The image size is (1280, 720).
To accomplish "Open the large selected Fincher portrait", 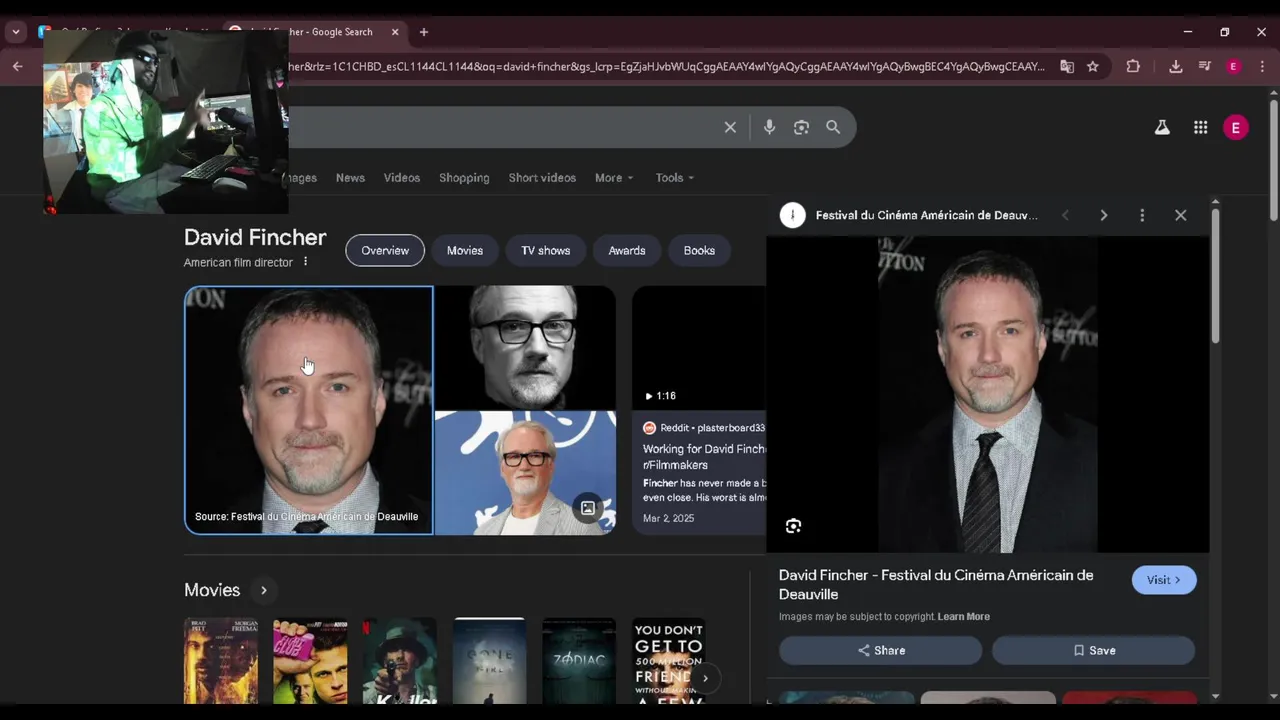I will point(309,410).
